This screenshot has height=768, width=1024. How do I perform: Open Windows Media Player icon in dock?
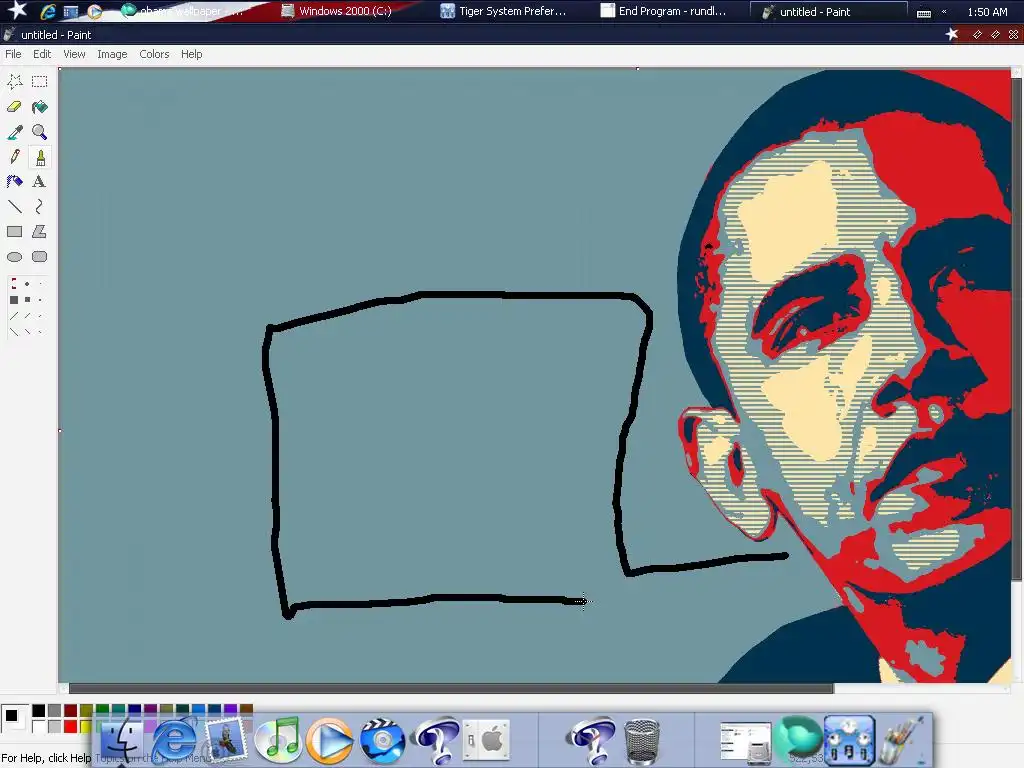(x=330, y=741)
